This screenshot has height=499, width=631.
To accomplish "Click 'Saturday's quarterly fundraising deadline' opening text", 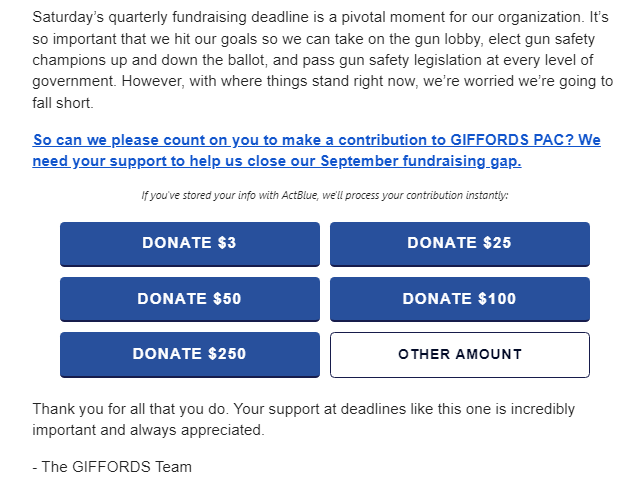I will click(162, 18).
